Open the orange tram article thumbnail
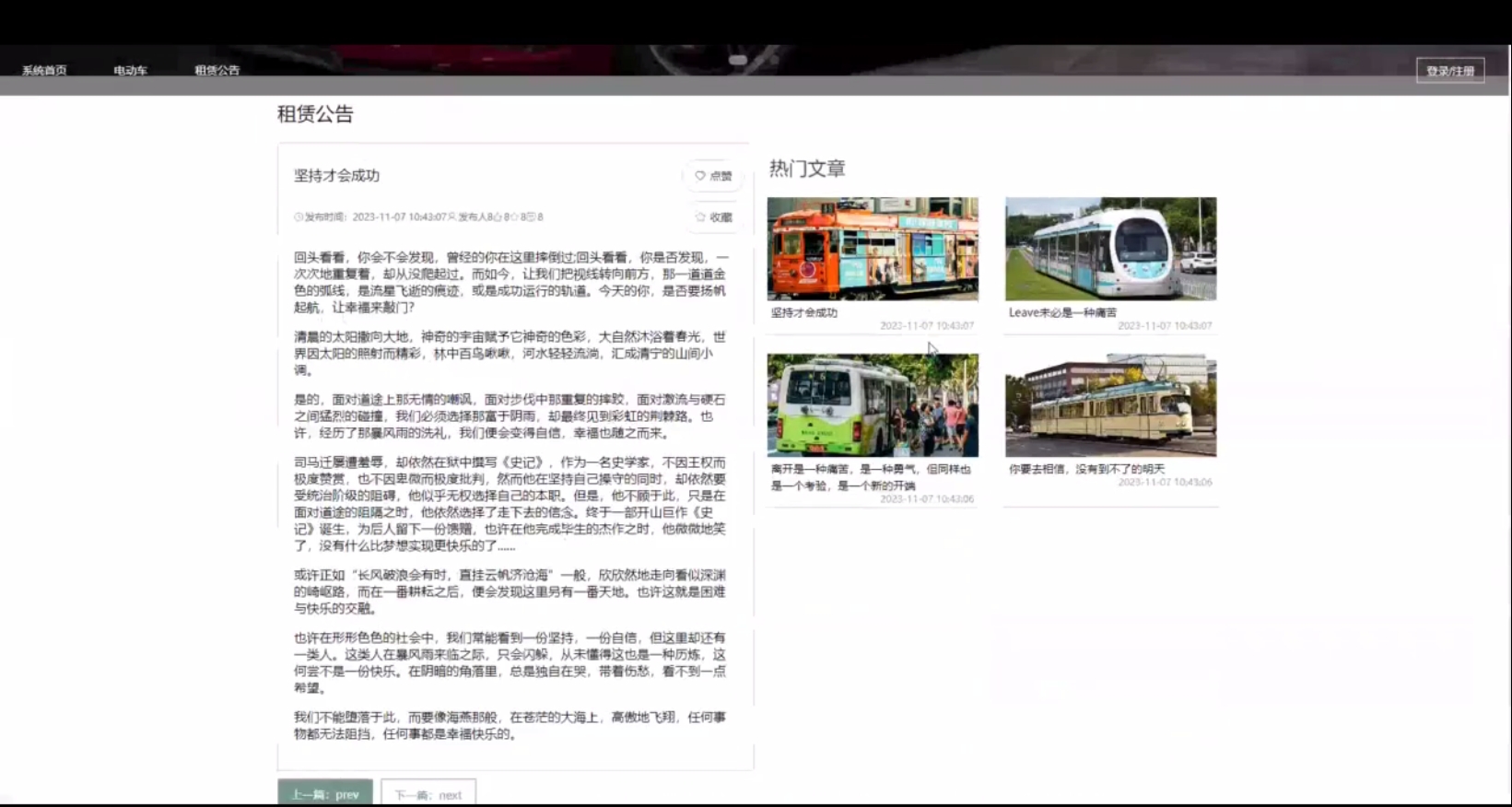Viewport: 1512px width, 807px height. tap(873, 249)
